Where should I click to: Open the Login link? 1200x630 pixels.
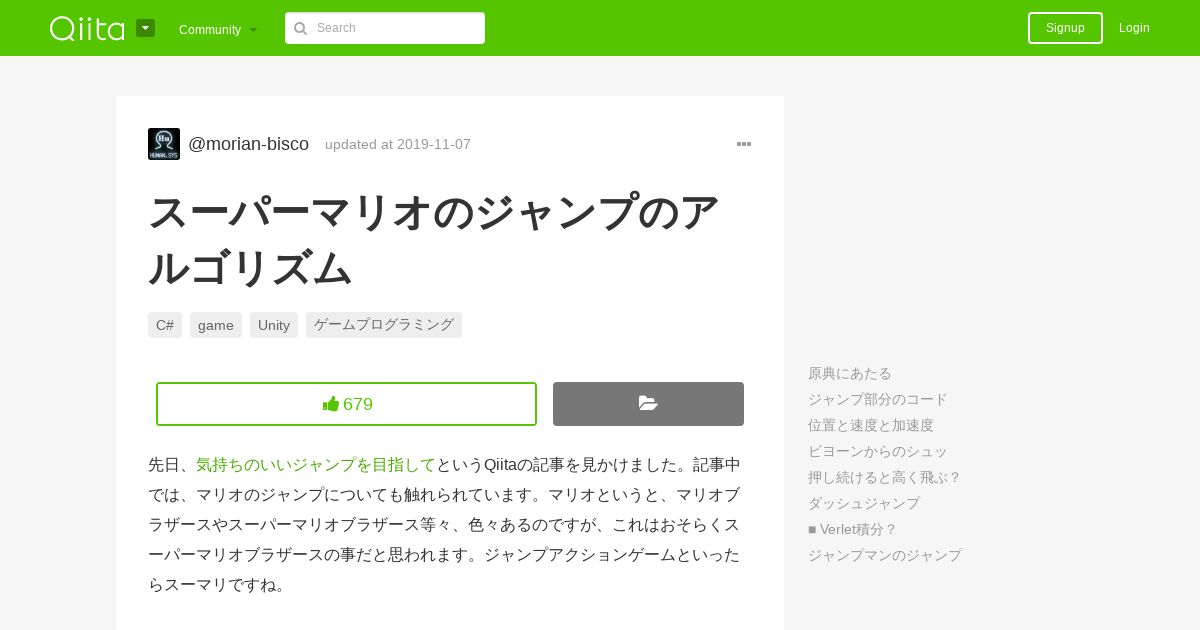point(1134,28)
